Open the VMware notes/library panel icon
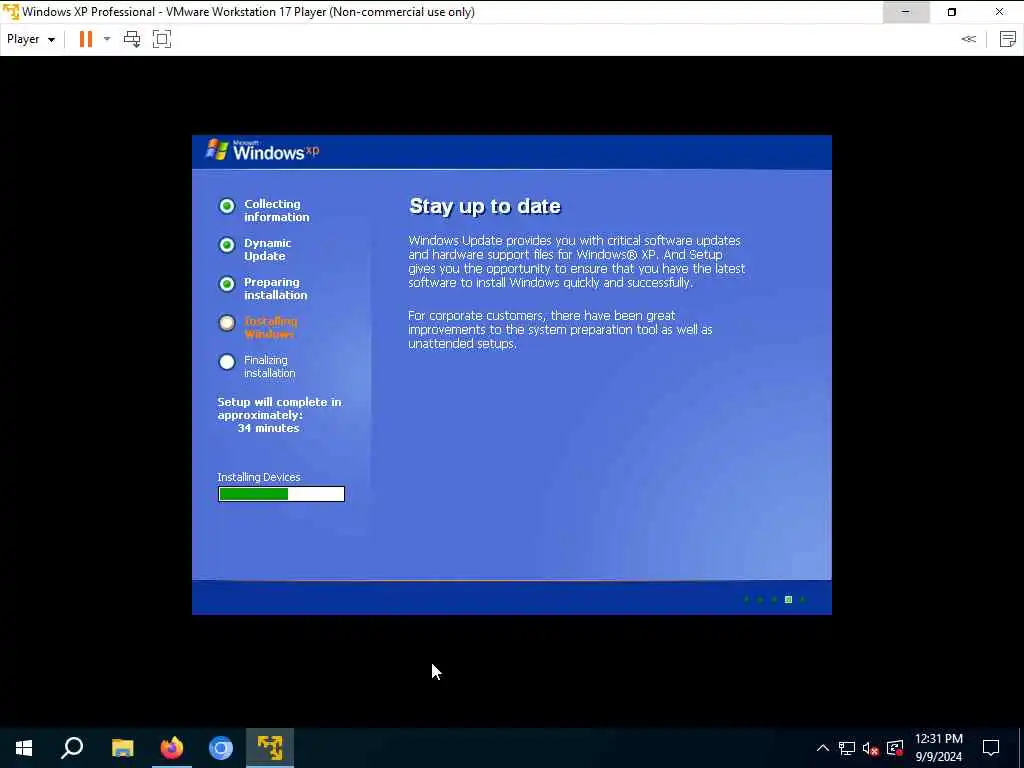1024x768 pixels. coord(1008,39)
